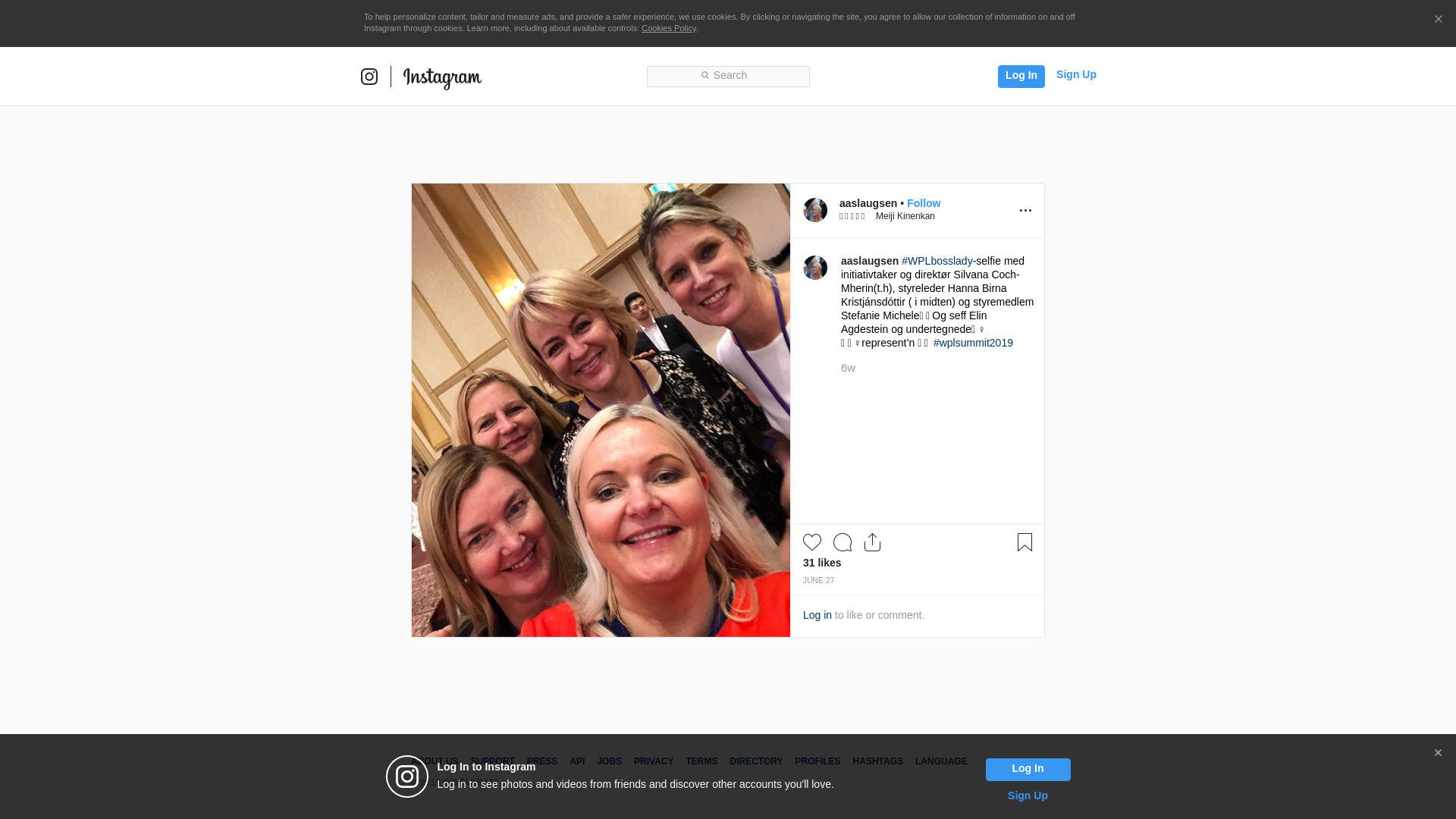The image size is (1456, 819).
Task: Dismiss the cookie notice banner
Action: (x=1438, y=19)
